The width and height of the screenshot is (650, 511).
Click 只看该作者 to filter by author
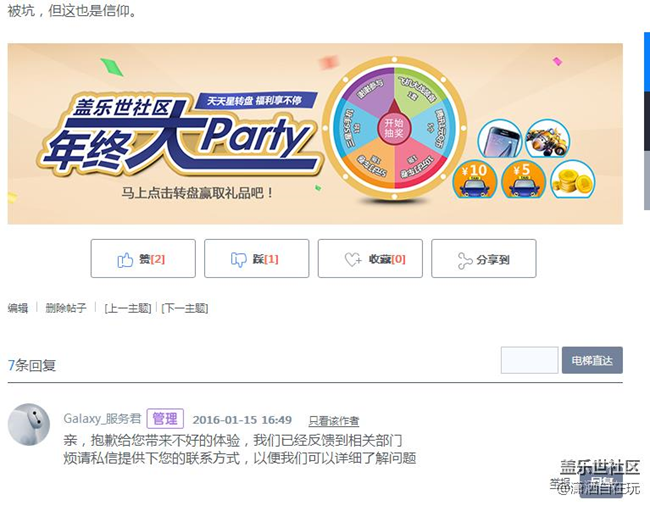(x=334, y=421)
